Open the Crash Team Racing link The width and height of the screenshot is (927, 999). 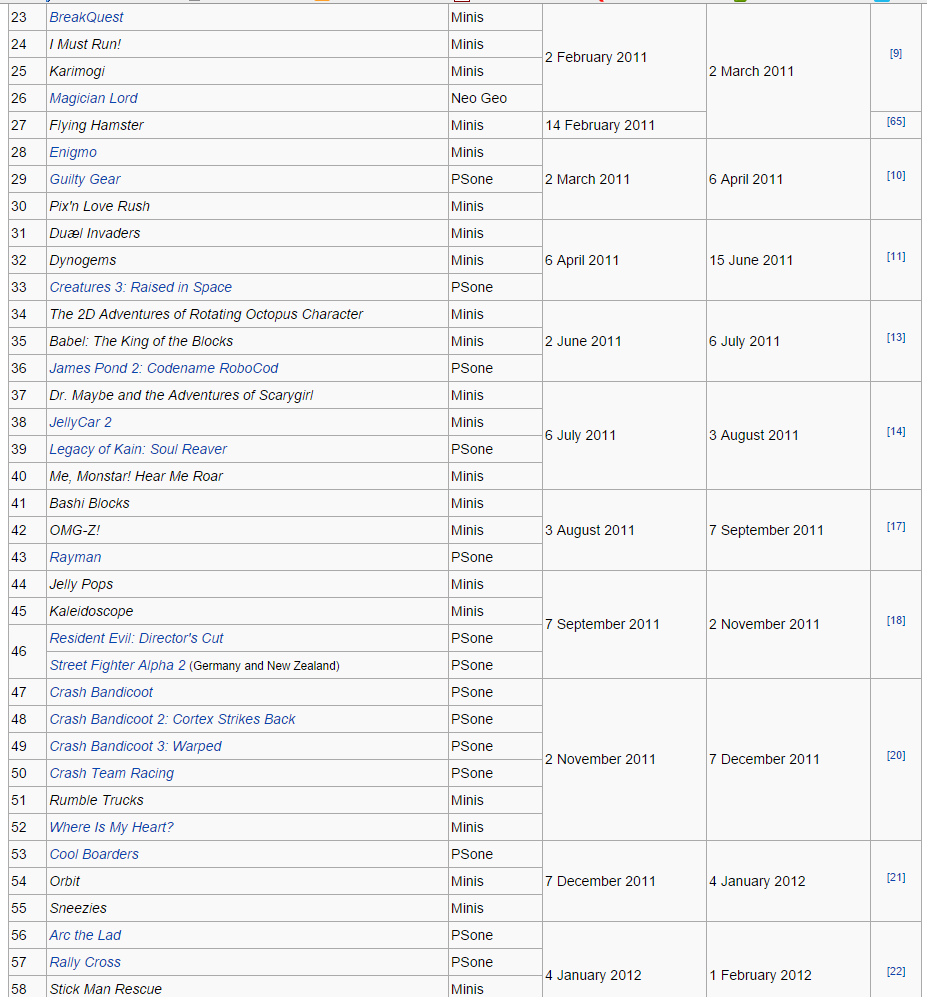pyautogui.click(x=111, y=773)
